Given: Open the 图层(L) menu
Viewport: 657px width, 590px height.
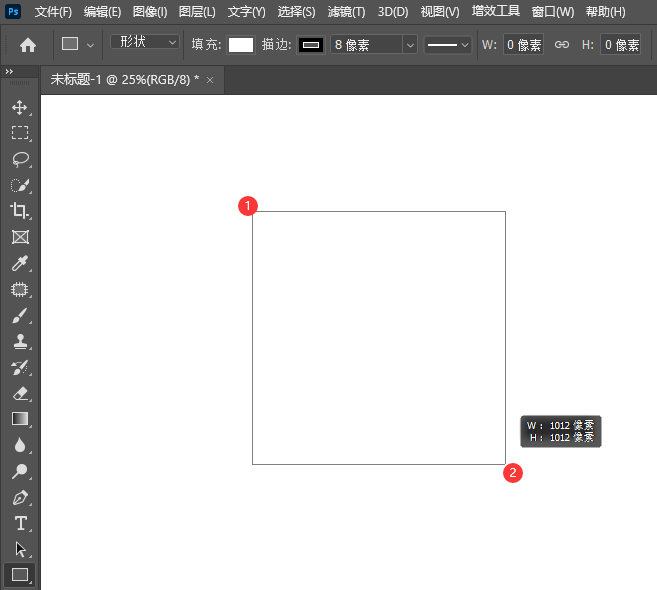Looking at the screenshot, I should click(197, 12).
